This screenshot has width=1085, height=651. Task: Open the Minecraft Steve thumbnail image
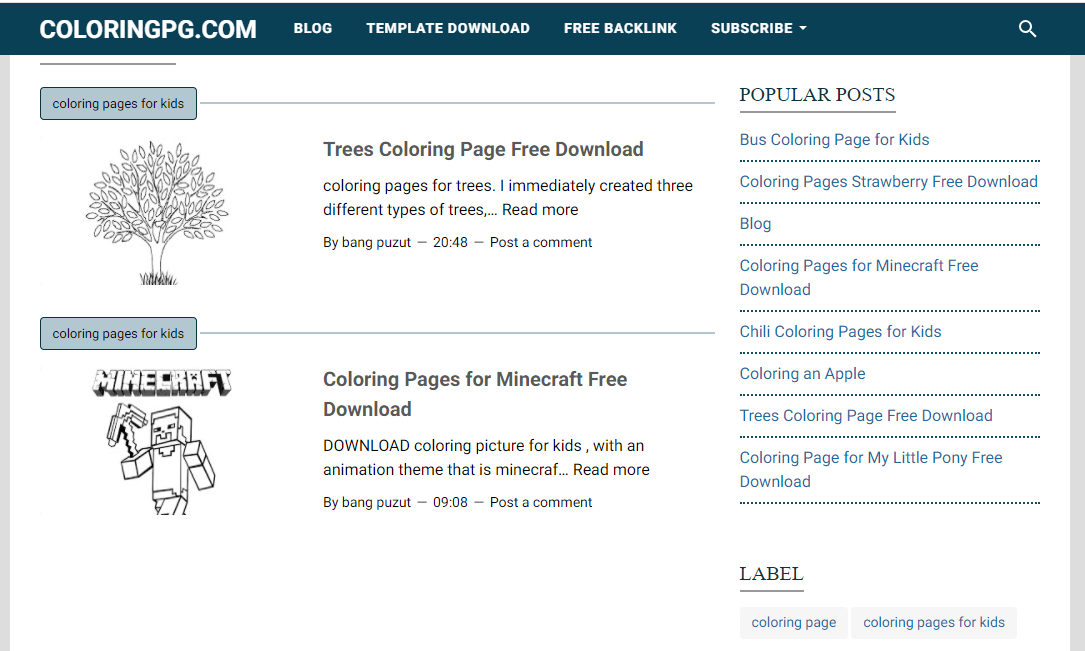pos(161,441)
